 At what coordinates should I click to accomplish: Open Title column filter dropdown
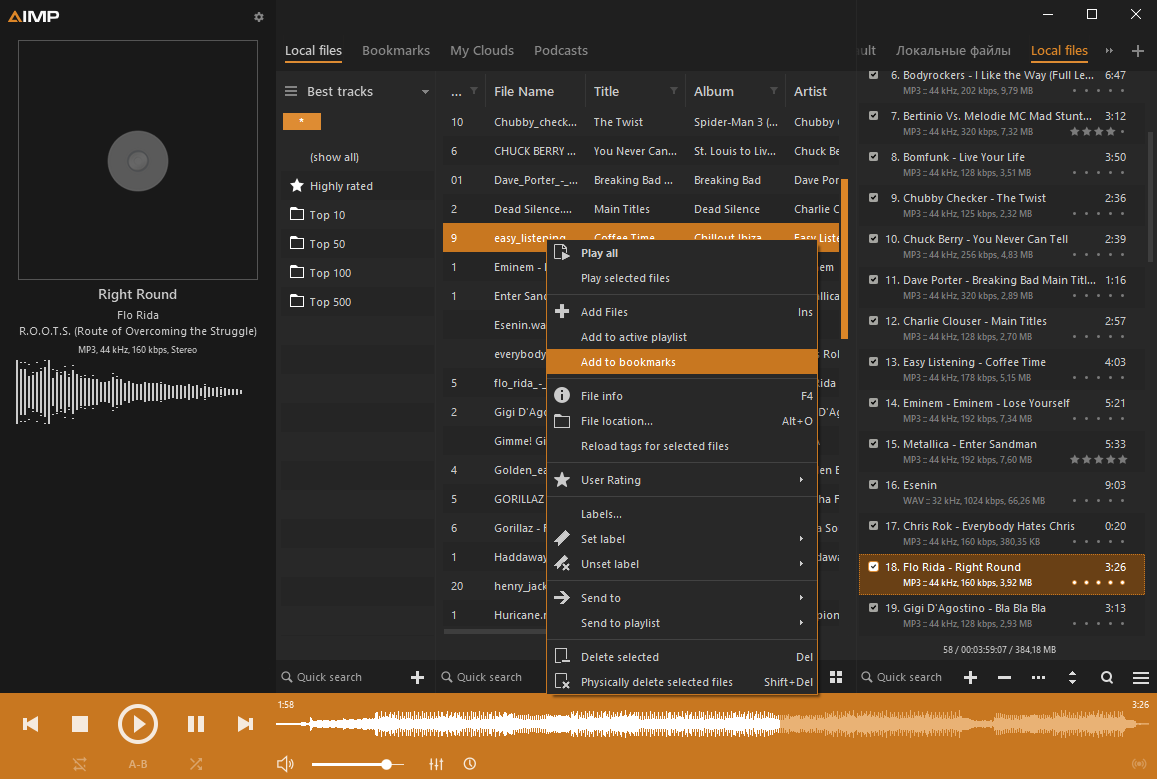click(674, 91)
